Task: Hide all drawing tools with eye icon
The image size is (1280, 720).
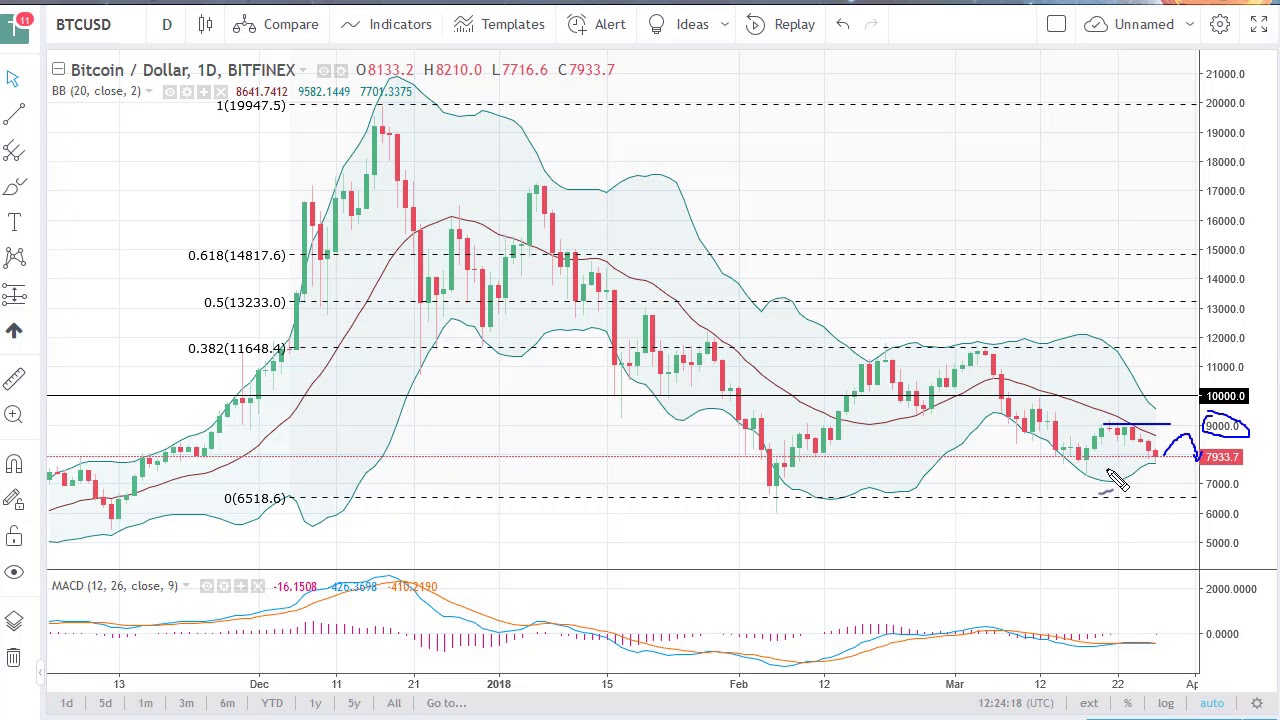Action: pyautogui.click(x=14, y=572)
